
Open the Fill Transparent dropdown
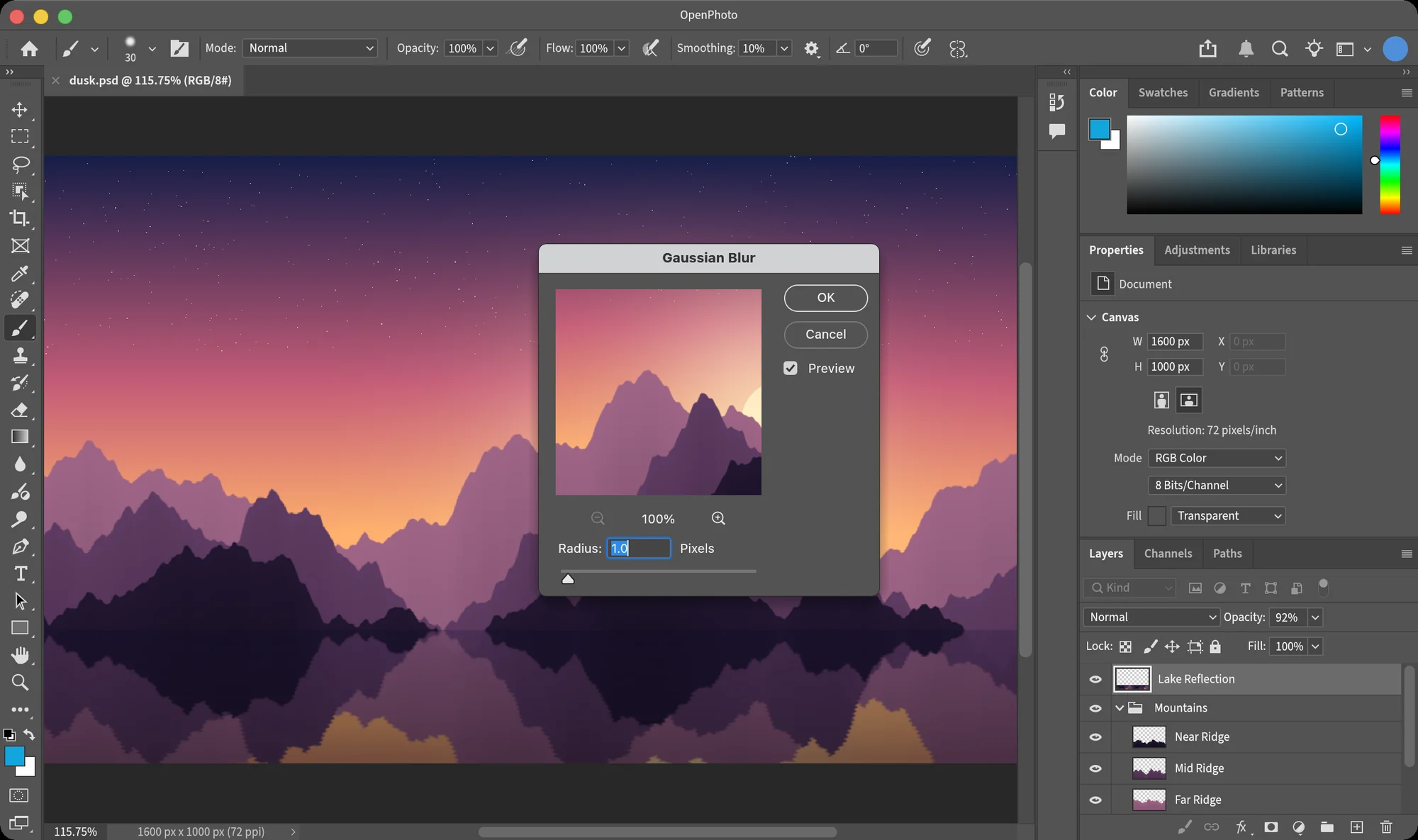1228,516
